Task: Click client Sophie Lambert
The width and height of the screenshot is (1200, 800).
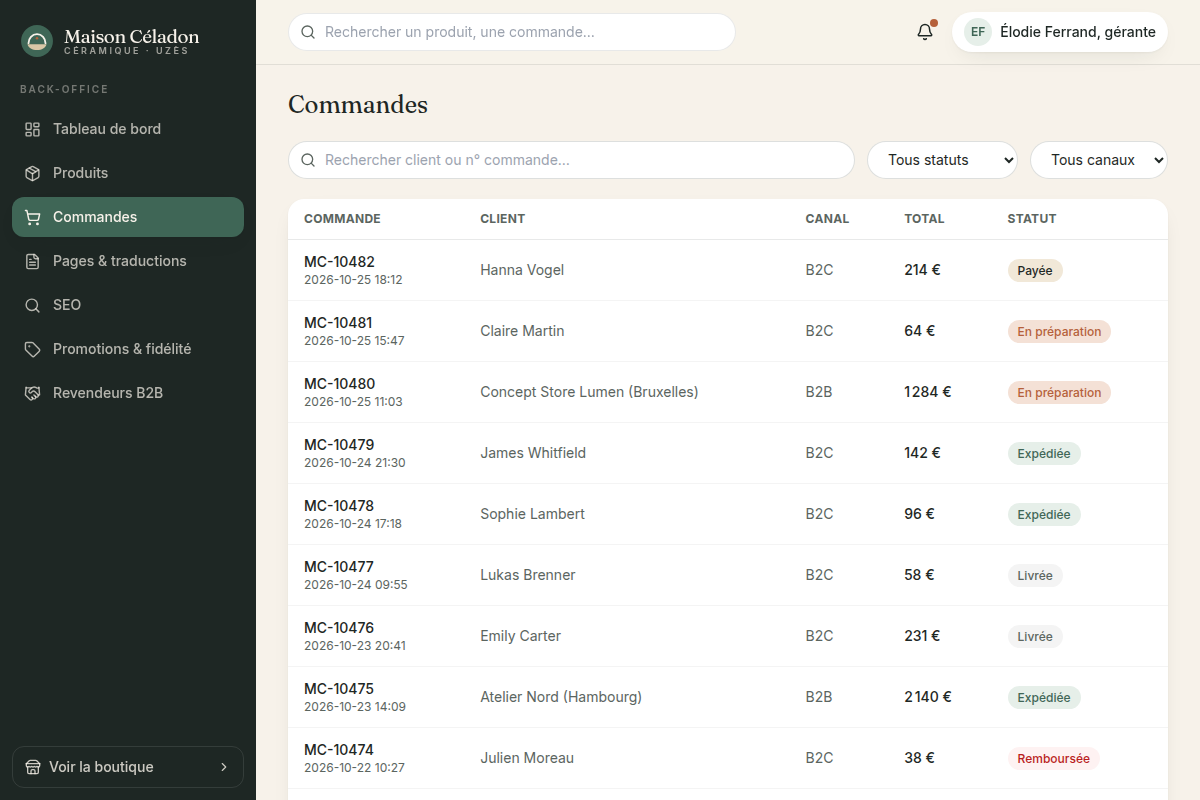Action: pyautogui.click(x=532, y=514)
